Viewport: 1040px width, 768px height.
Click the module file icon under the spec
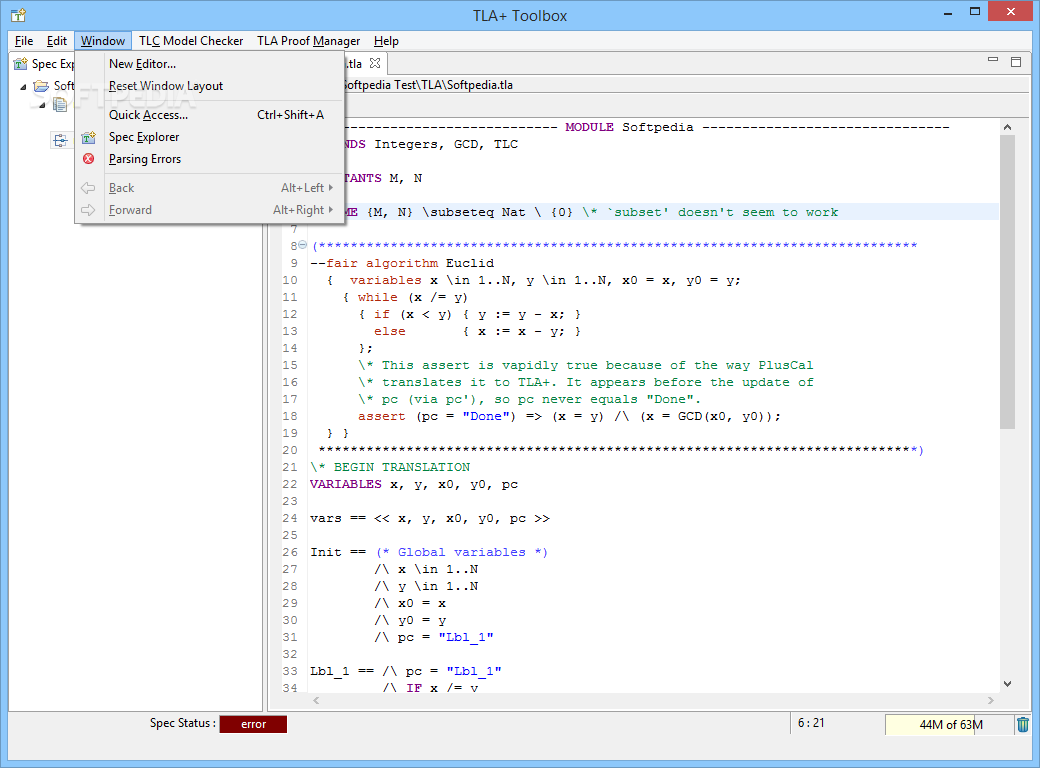point(60,104)
